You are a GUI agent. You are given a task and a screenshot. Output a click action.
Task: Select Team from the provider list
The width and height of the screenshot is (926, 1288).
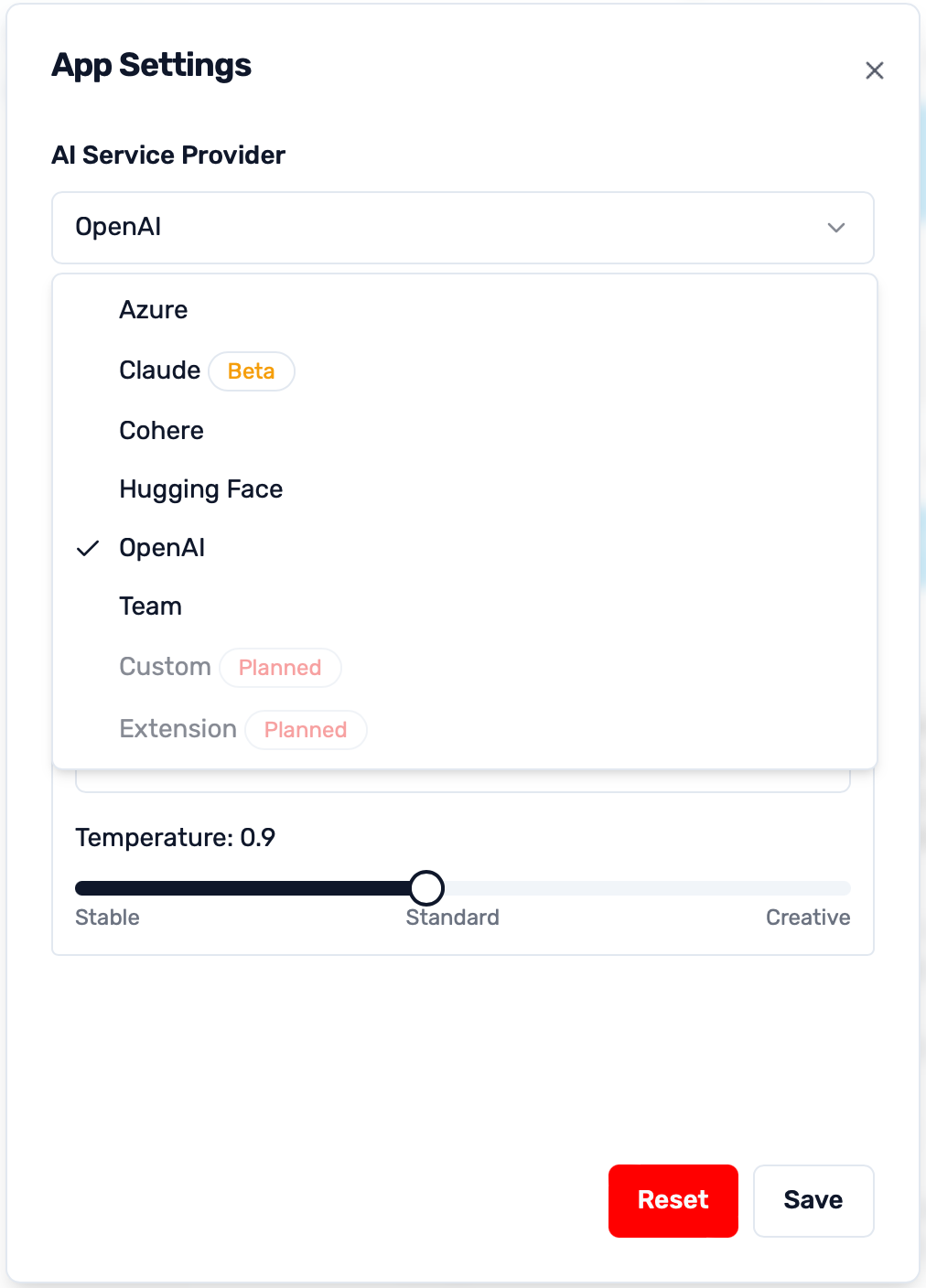[150, 606]
